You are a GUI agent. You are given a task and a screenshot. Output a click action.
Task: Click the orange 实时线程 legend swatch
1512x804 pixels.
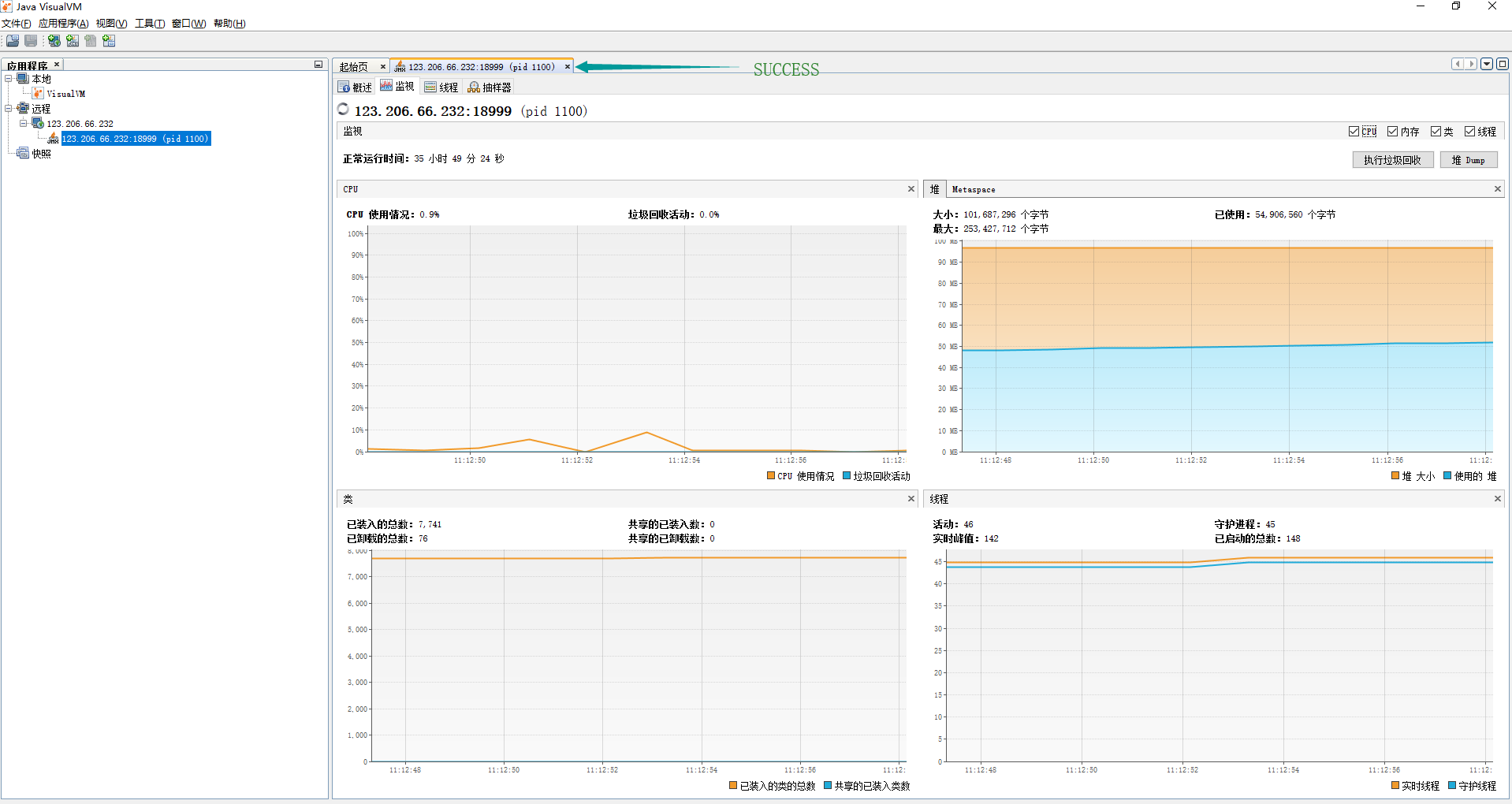pyautogui.click(x=1395, y=786)
